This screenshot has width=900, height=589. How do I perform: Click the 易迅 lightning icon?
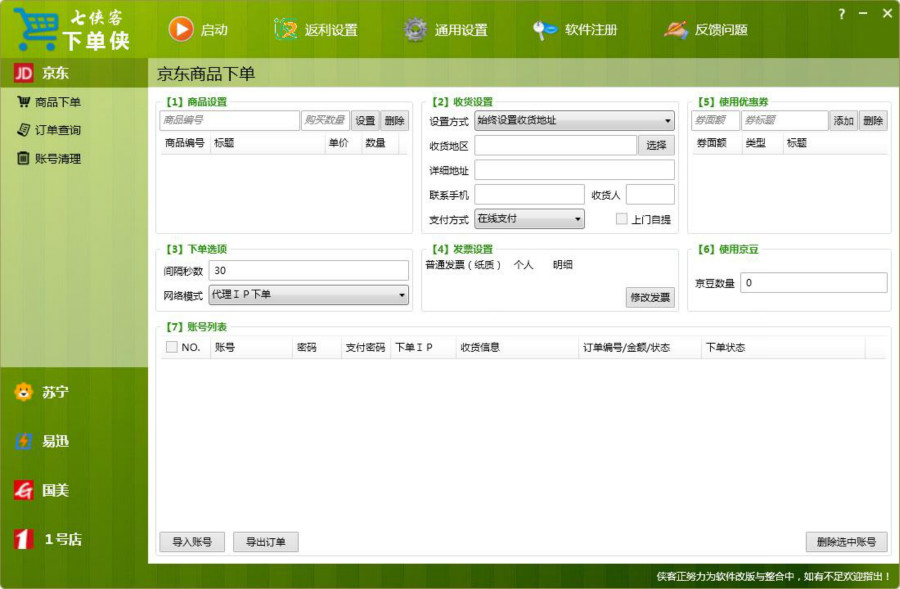click(25, 440)
